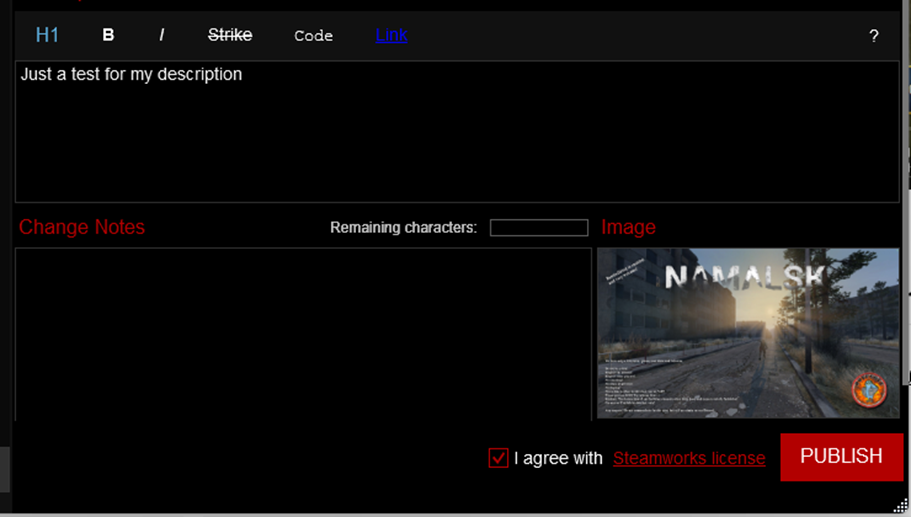Uncheck the I agree with checkbox

point(498,458)
